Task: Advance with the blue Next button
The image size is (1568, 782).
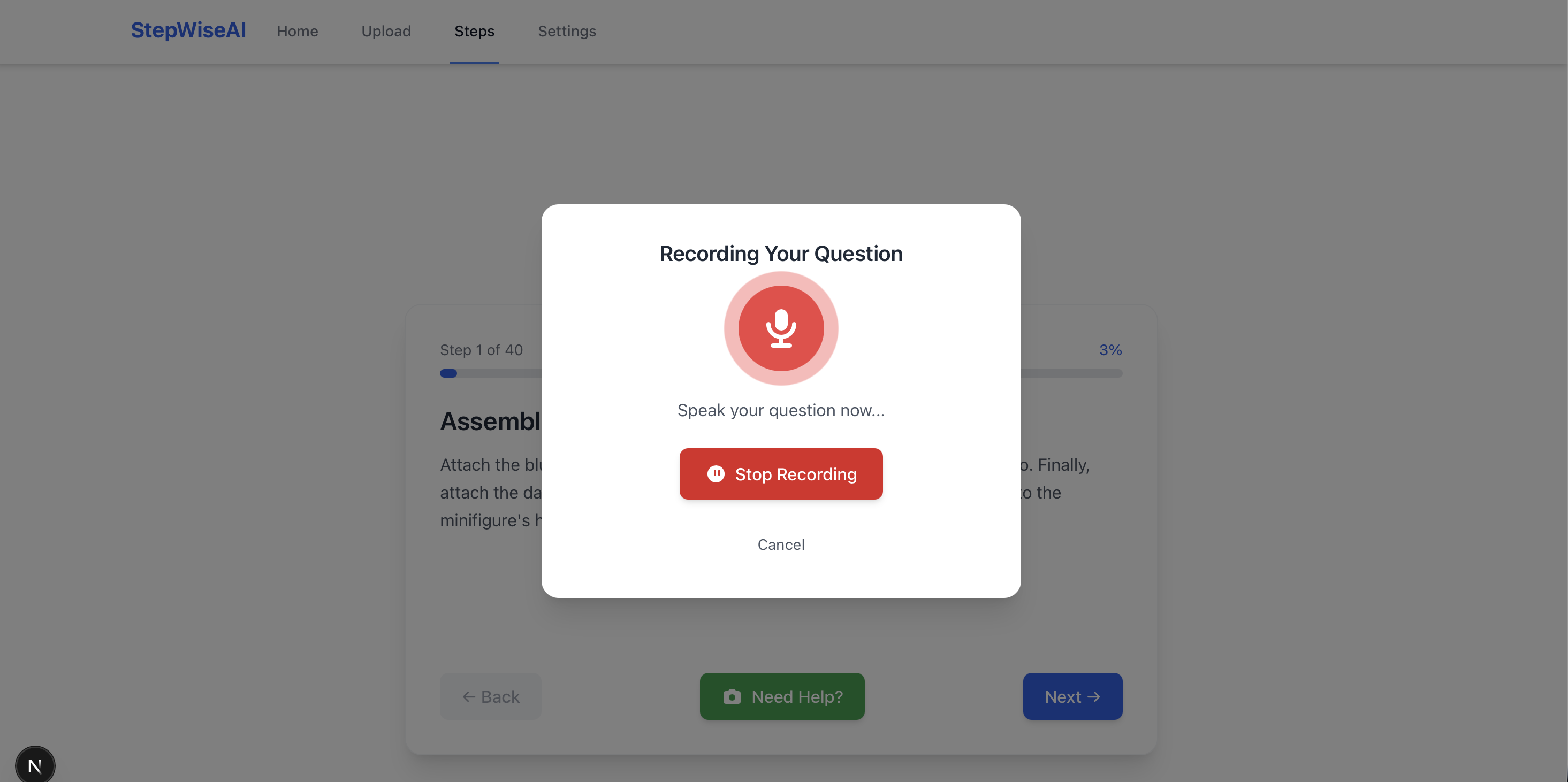Action: coord(1072,697)
